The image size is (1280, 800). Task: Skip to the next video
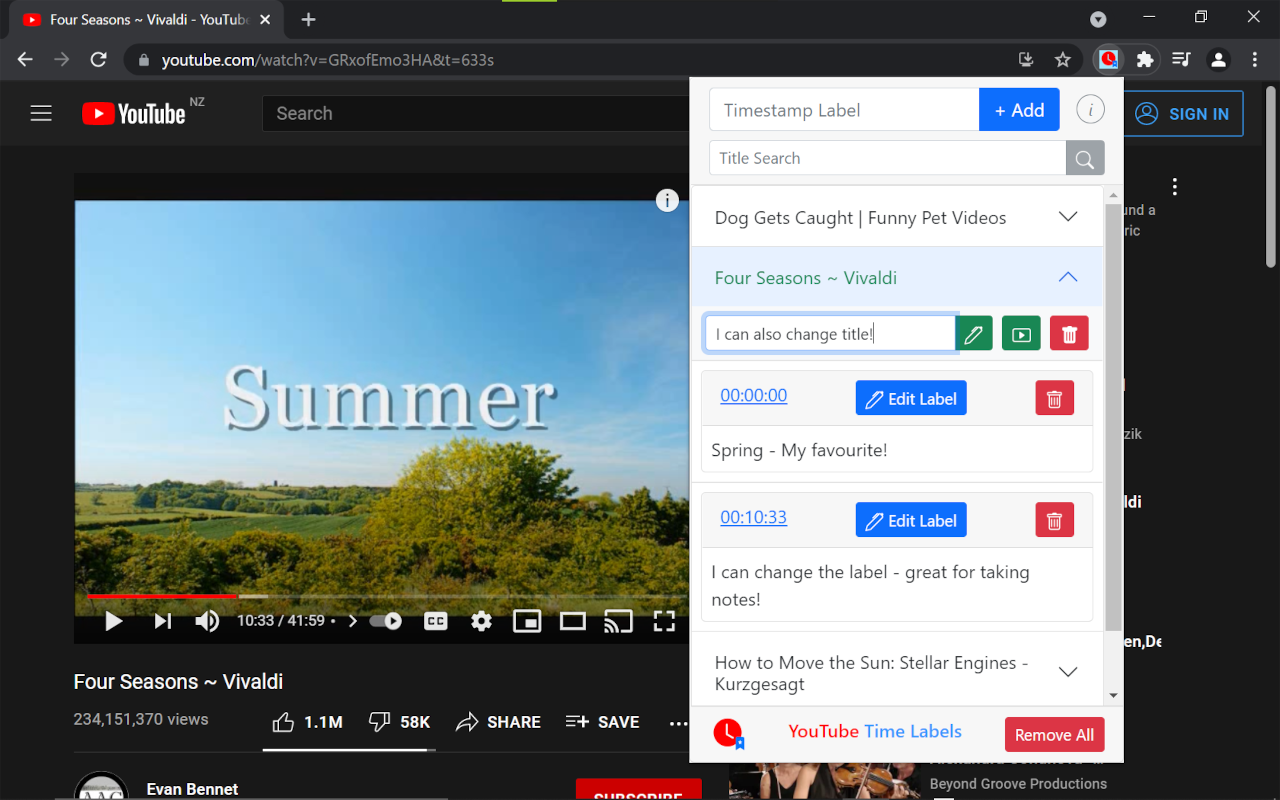162,622
